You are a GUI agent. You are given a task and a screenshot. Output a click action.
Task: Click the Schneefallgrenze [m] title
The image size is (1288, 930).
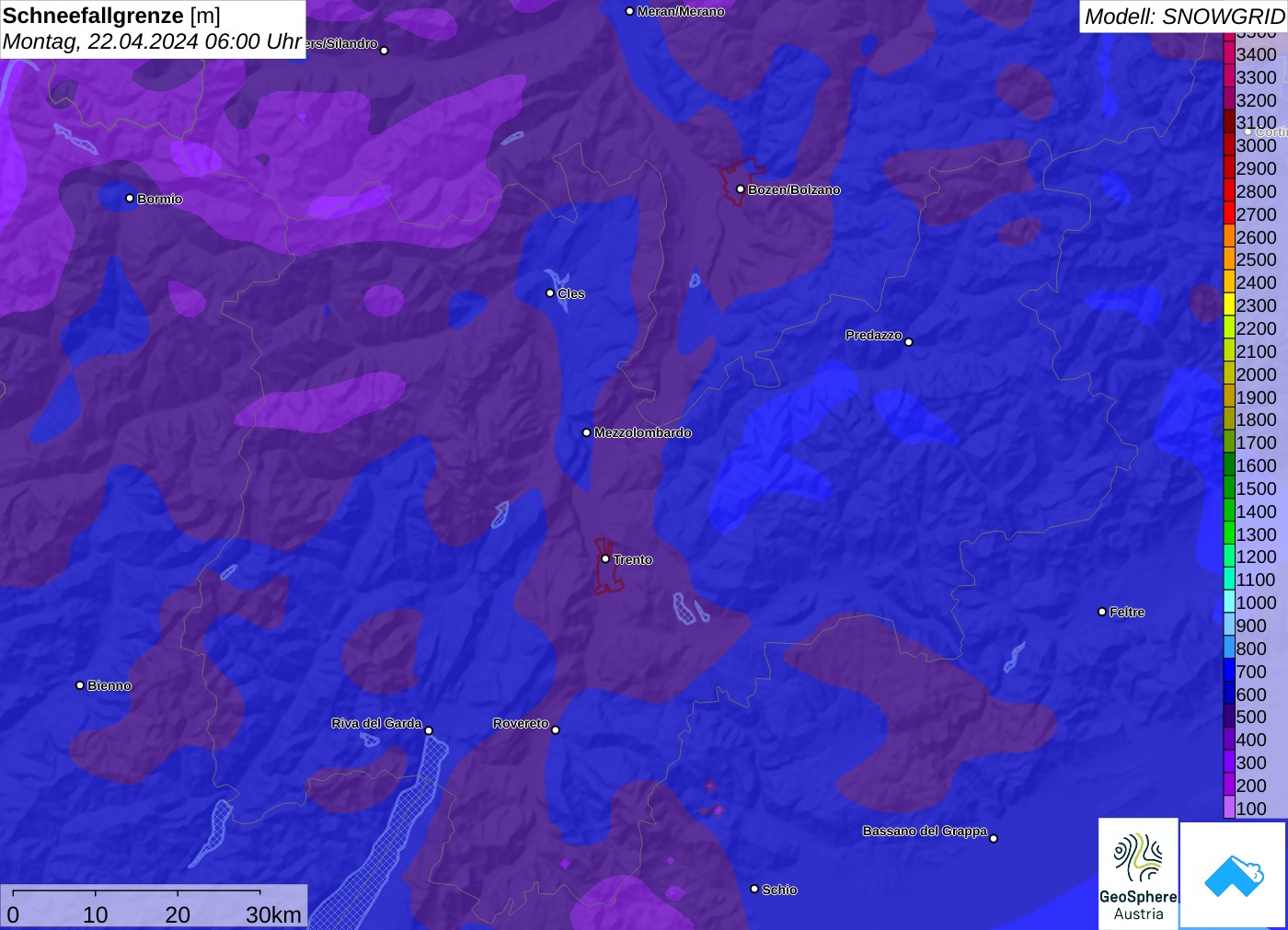tap(111, 16)
